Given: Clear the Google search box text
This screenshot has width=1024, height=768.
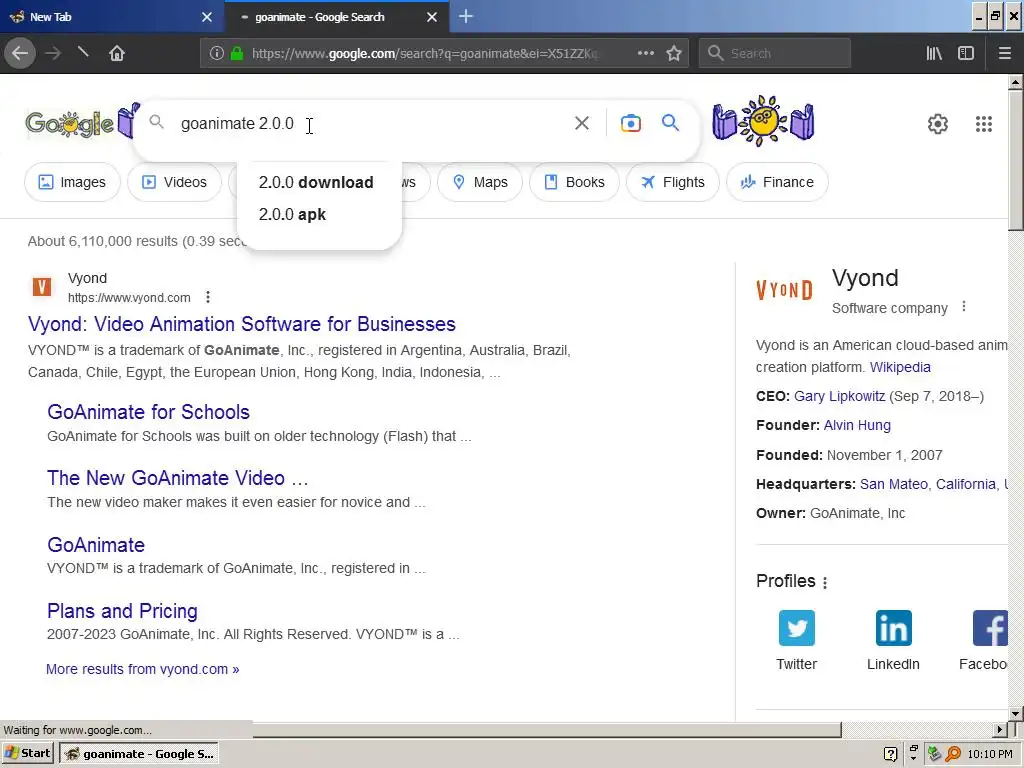Looking at the screenshot, I should (582, 123).
